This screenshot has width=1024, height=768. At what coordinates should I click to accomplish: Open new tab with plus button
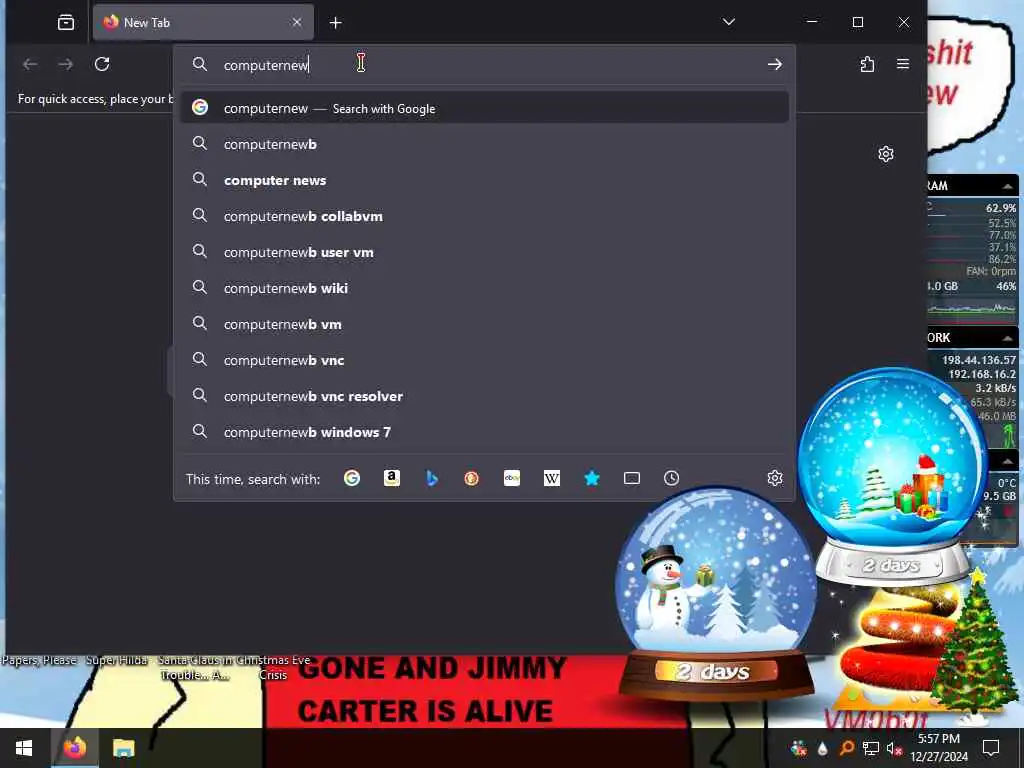pyautogui.click(x=336, y=23)
